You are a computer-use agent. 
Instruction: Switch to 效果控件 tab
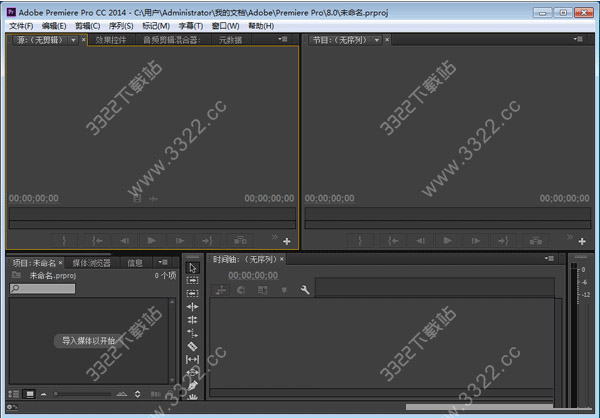(111, 40)
